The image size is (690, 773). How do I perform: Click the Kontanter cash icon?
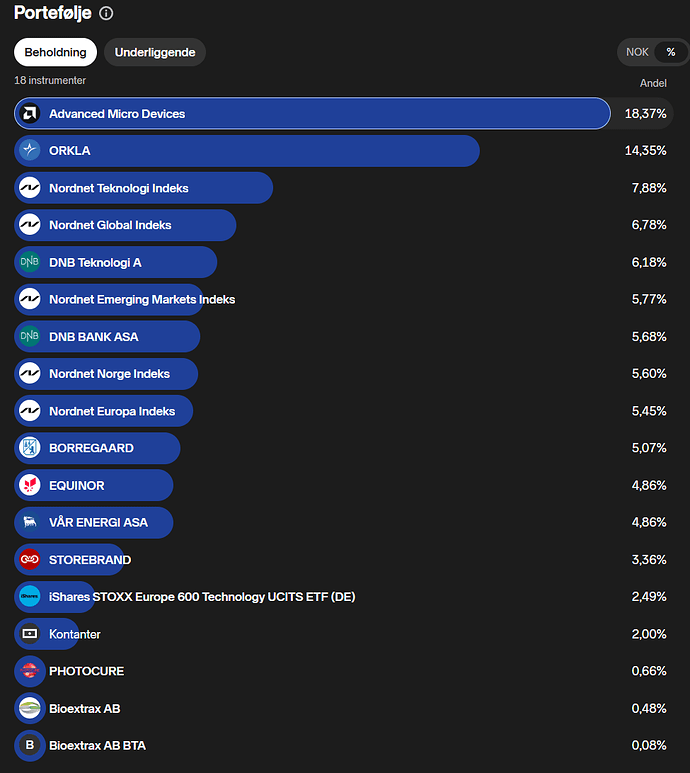coord(30,634)
